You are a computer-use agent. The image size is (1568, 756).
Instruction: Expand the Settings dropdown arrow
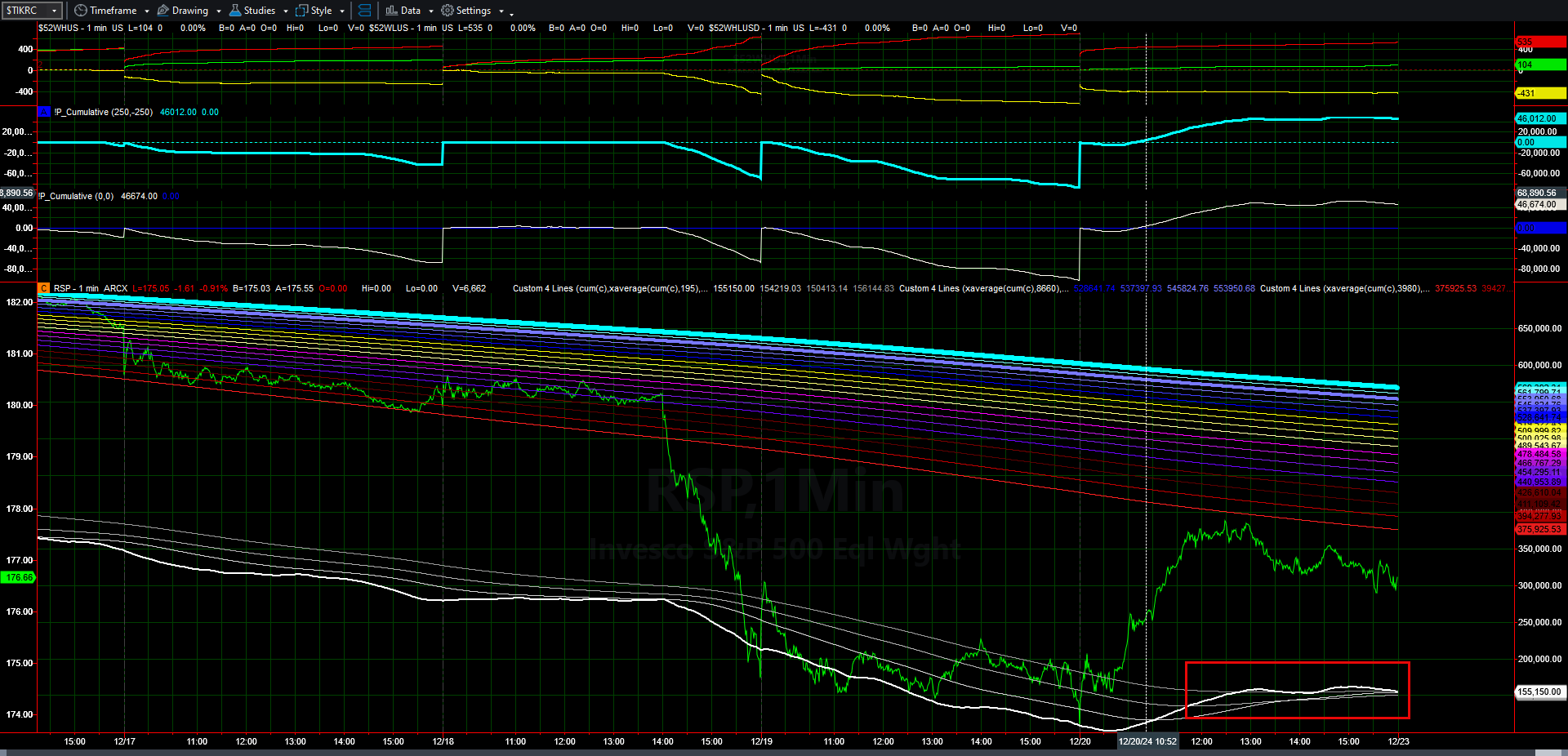(x=501, y=11)
